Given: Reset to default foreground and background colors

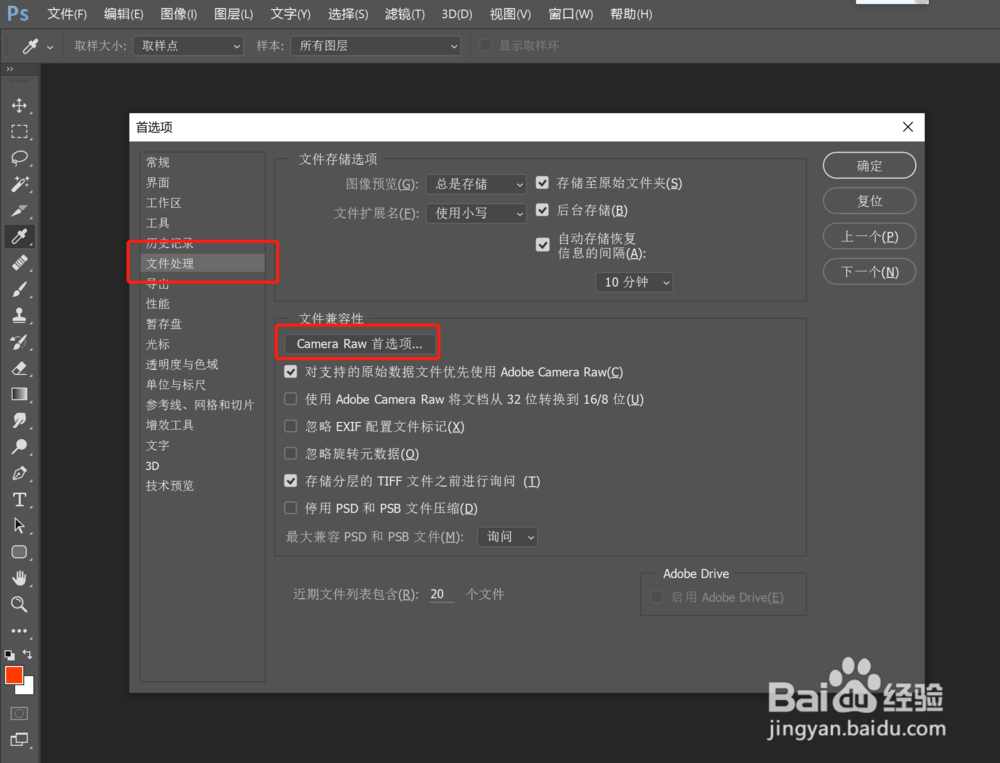Looking at the screenshot, I should (10, 655).
